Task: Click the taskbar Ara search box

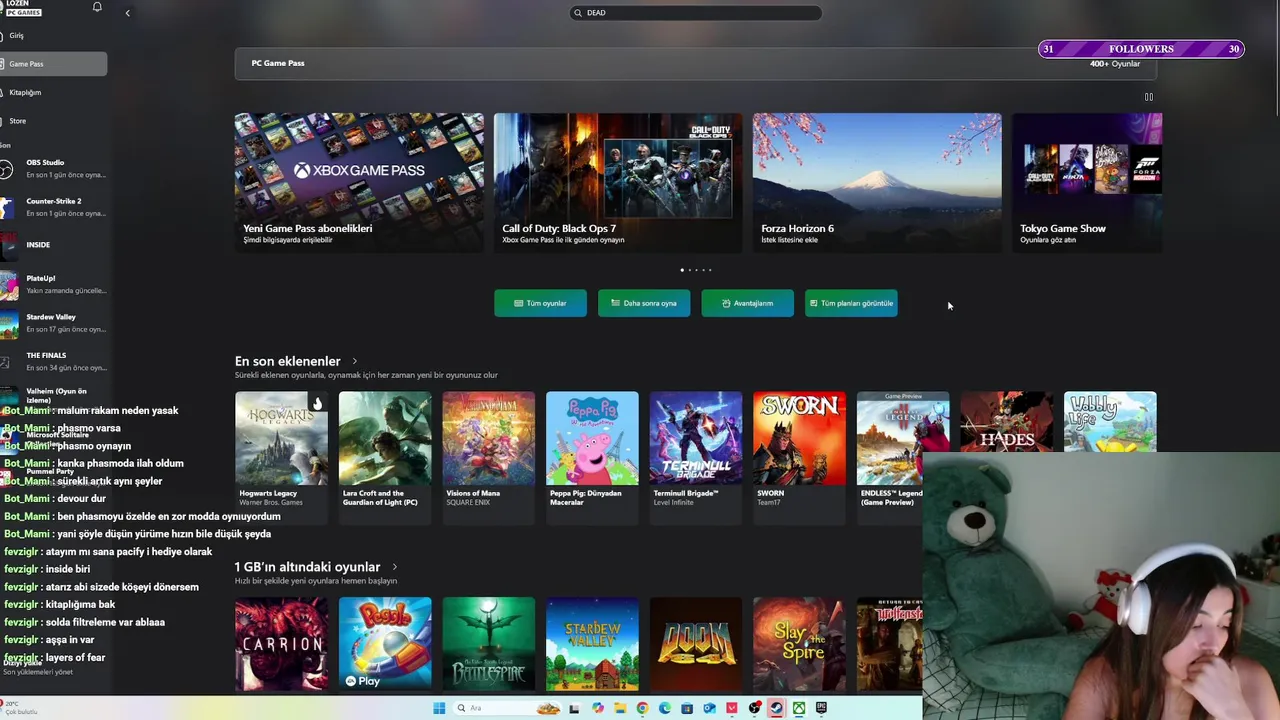Action: (507, 708)
